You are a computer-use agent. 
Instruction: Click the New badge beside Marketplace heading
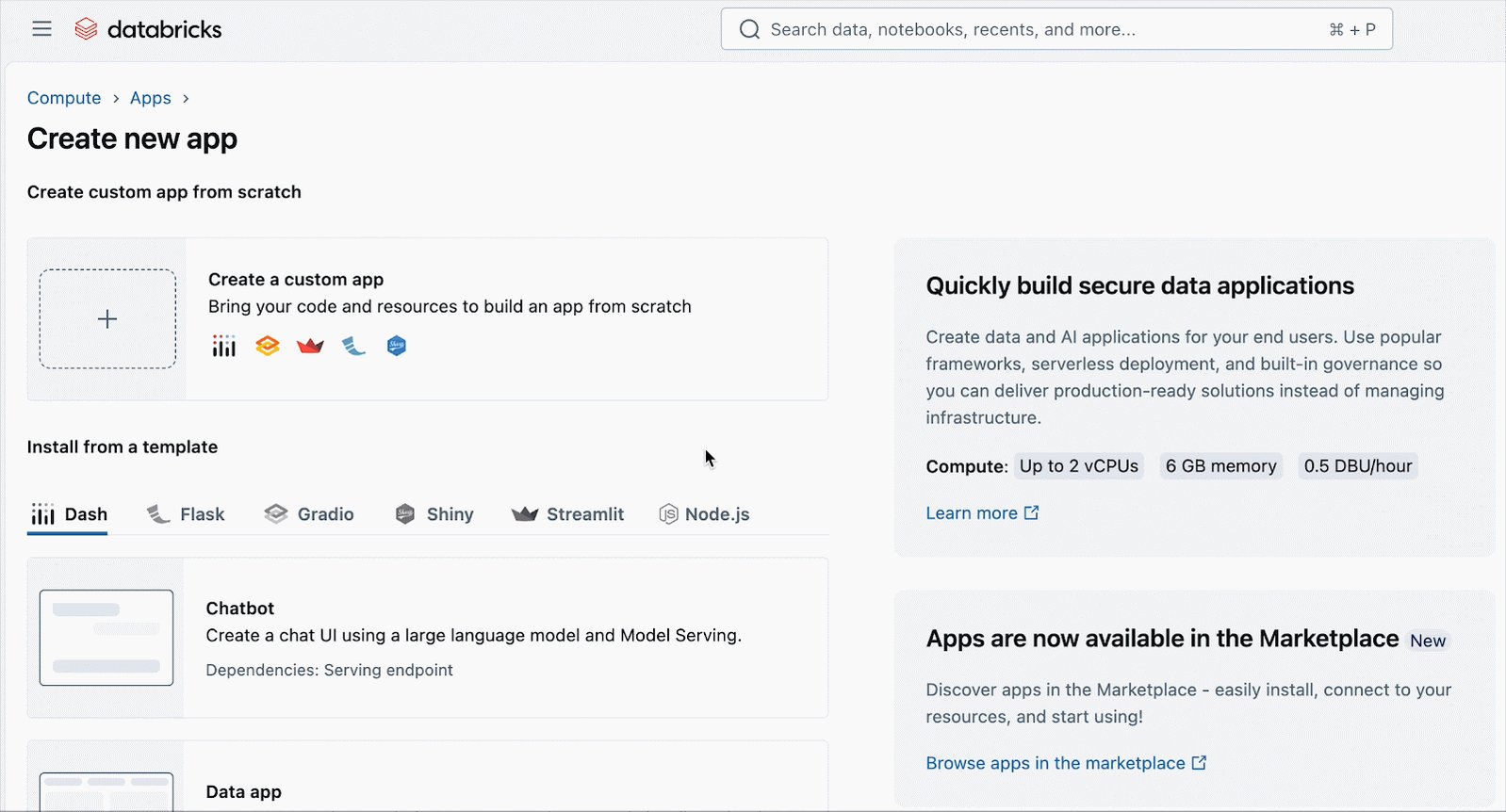point(1428,641)
